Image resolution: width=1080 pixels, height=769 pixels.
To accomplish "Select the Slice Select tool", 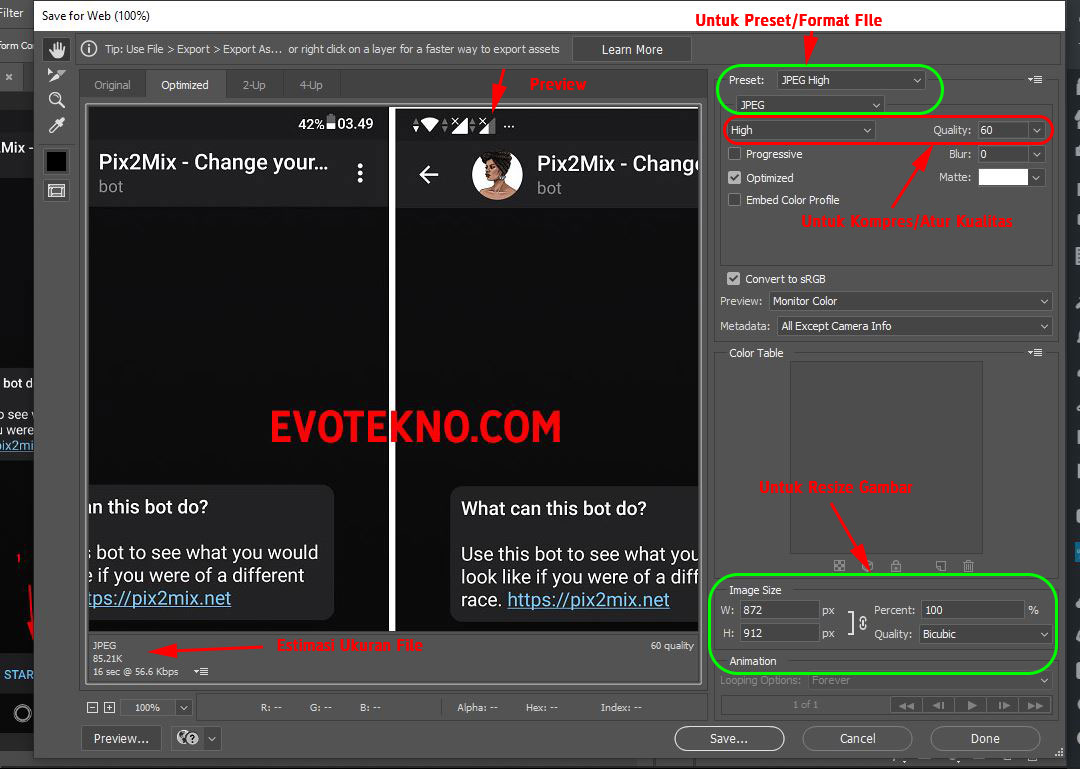I will [x=57, y=75].
